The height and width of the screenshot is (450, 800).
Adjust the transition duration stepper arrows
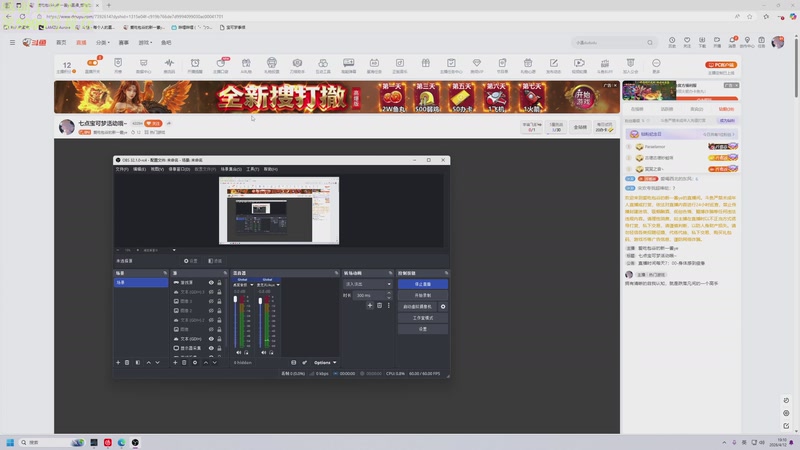(x=389, y=295)
